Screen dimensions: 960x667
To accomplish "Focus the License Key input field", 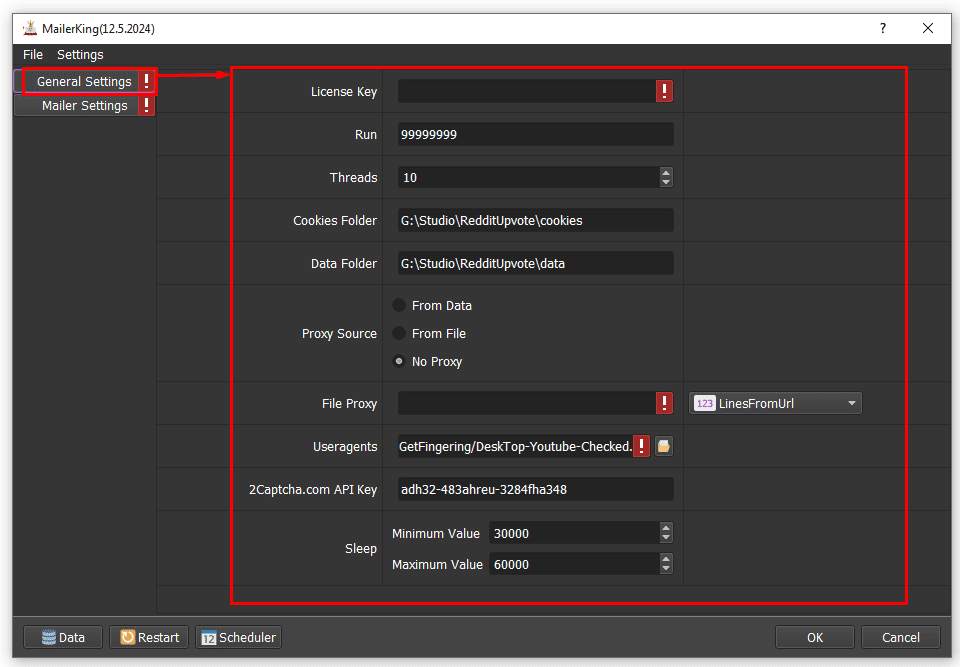I will [x=527, y=91].
